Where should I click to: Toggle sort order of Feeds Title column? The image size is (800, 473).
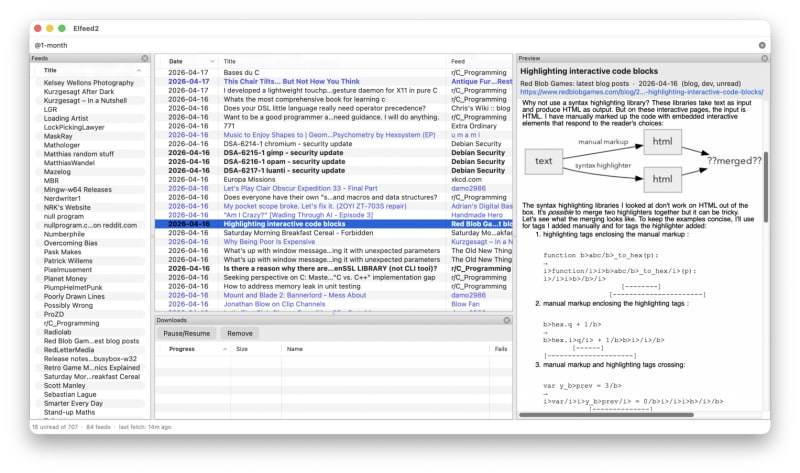point(139,70)
